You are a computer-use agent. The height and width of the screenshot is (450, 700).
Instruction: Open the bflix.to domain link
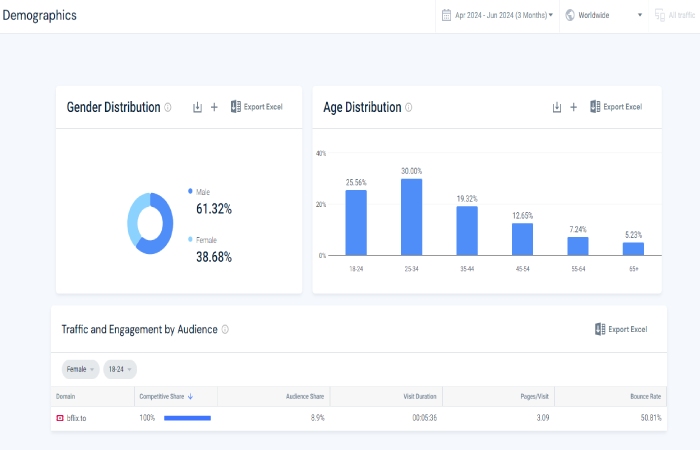[x=76, y=418]
